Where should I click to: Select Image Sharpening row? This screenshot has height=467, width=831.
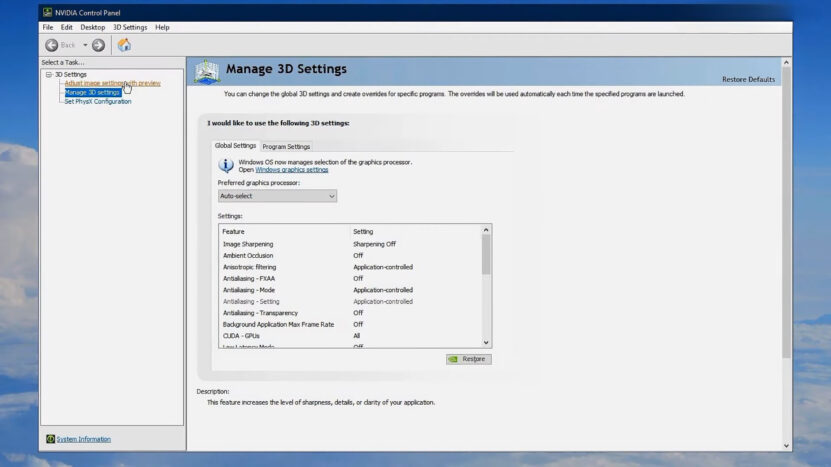click(x=350, y=244)
